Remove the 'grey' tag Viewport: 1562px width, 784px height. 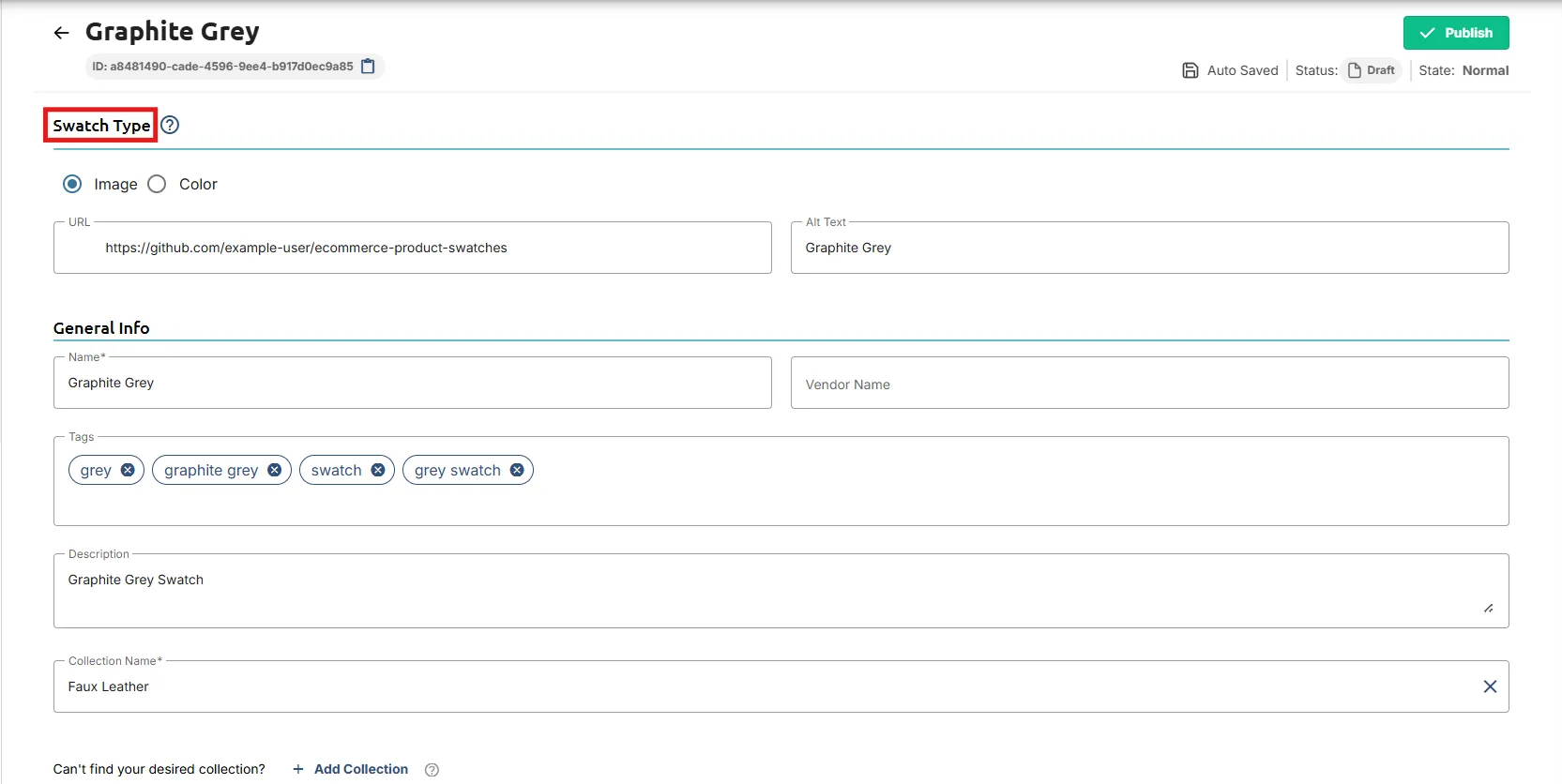pos(128,470)
